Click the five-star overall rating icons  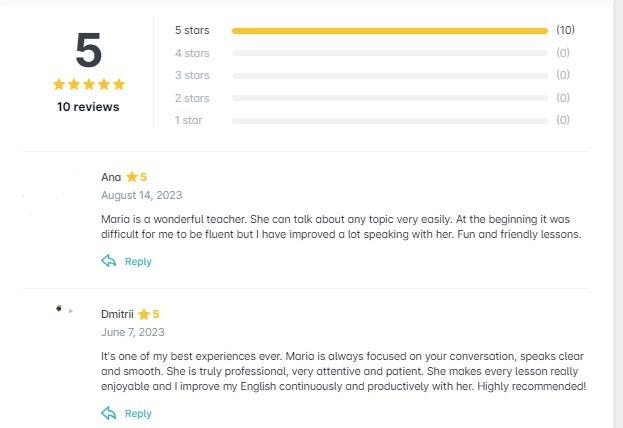[88, 85]
